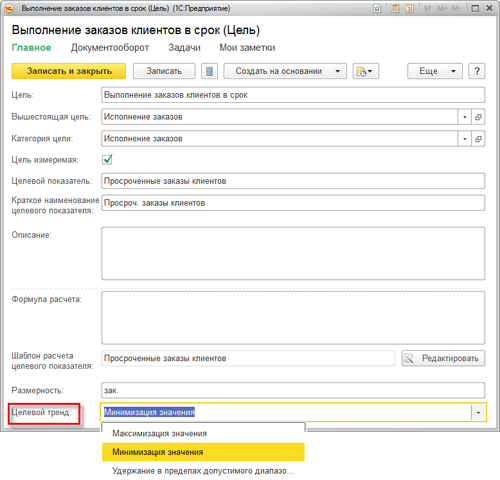This screenshot has height=480, width=500.
Task: Switch to the Документооборот tab
Action: pos(110,48)
